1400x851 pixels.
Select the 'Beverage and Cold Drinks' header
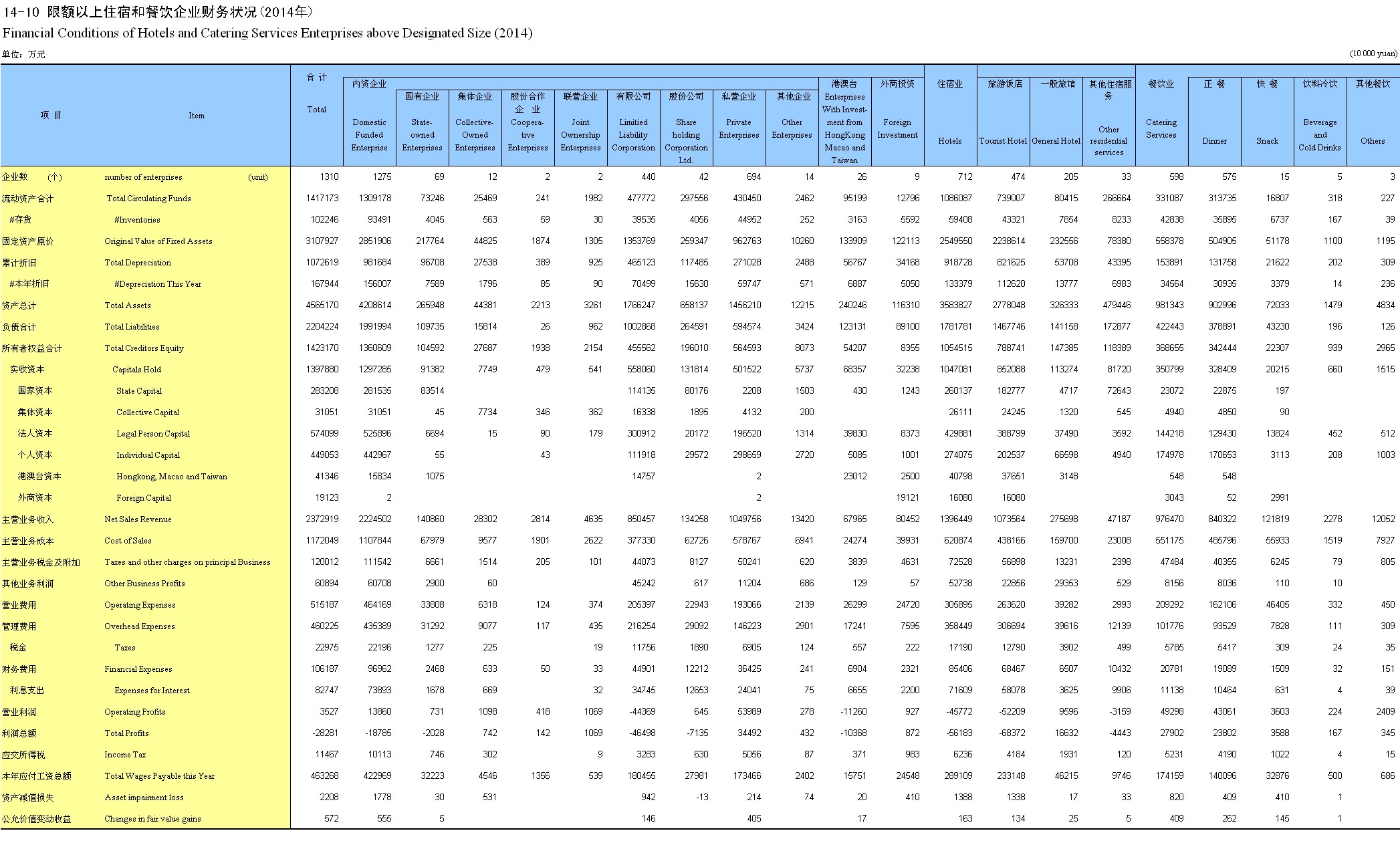pyautogui.click(x=1320, y=135)
